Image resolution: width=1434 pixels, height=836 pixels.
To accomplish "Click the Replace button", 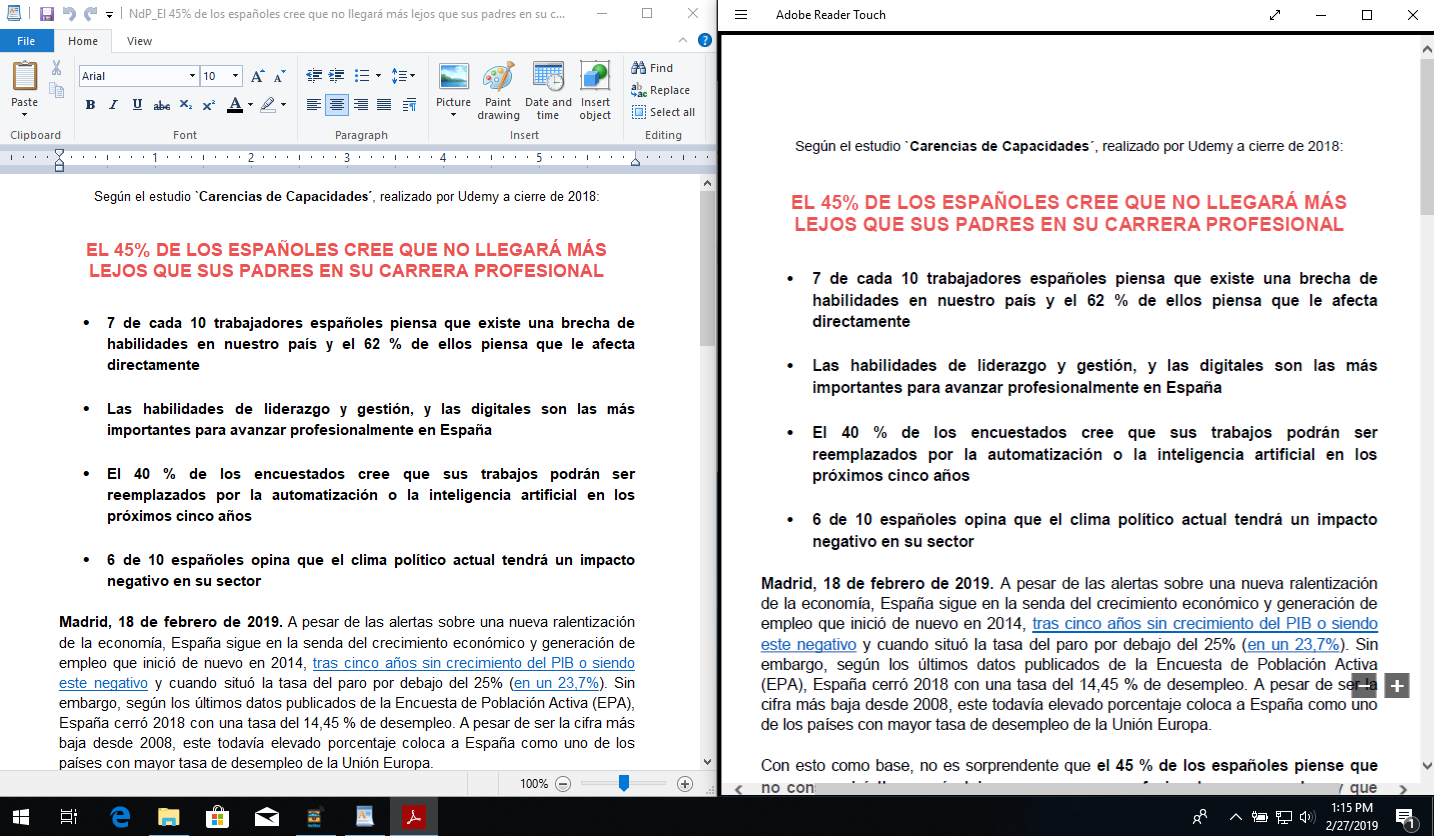I will pos(662,90).
